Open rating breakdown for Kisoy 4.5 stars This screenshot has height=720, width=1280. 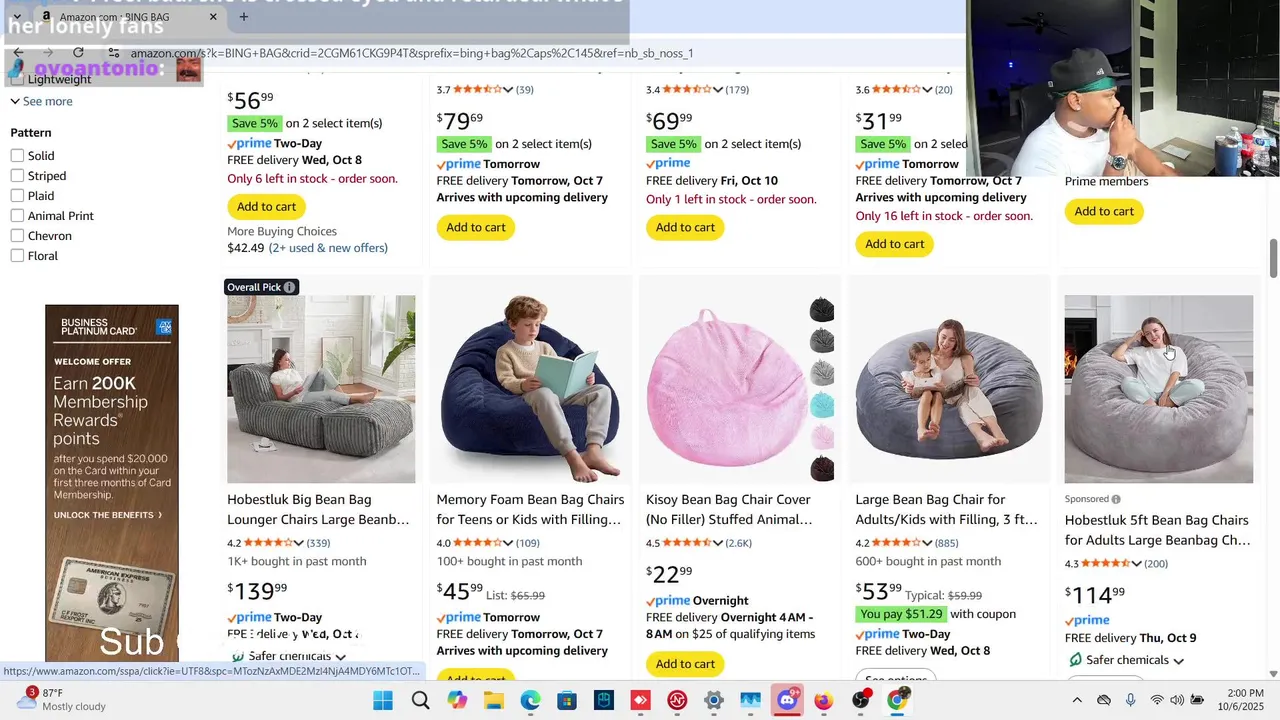click(x=717, y=543)
